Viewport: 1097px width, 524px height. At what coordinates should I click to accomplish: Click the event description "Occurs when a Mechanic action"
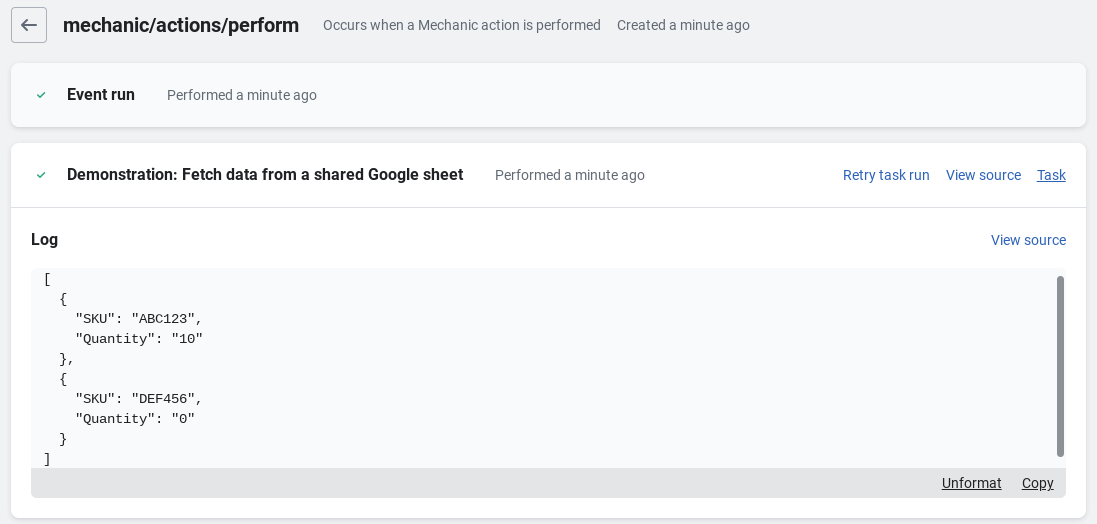tap(461, 25)
